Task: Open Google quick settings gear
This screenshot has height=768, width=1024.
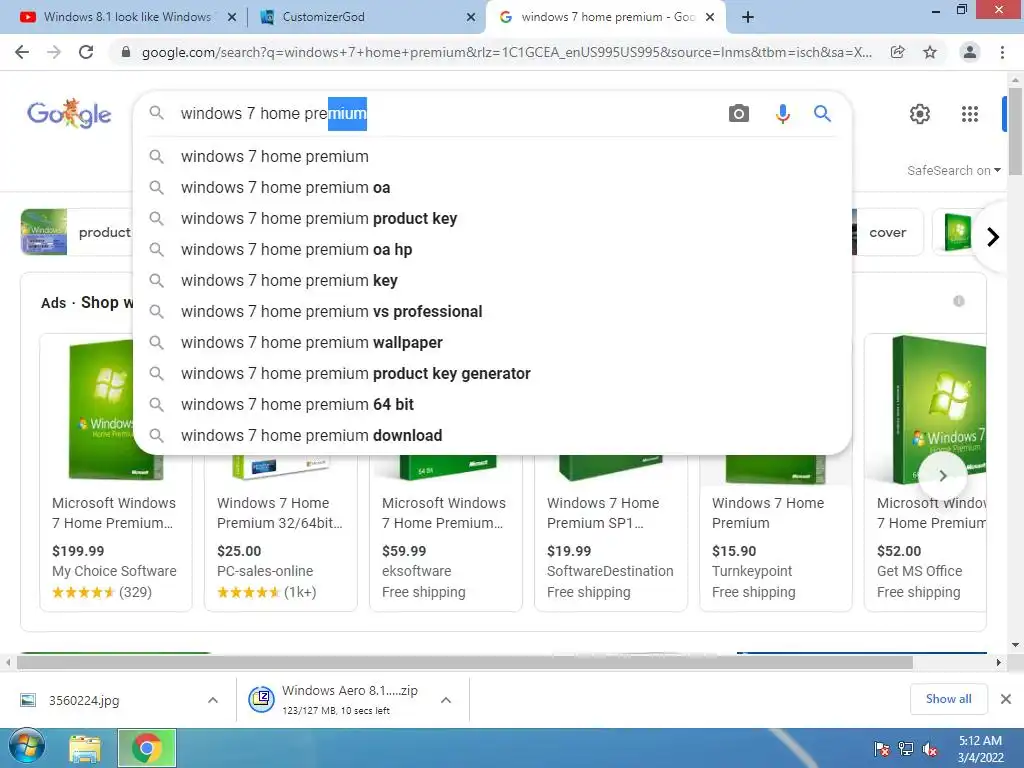Action: click(x=920, y=114)
